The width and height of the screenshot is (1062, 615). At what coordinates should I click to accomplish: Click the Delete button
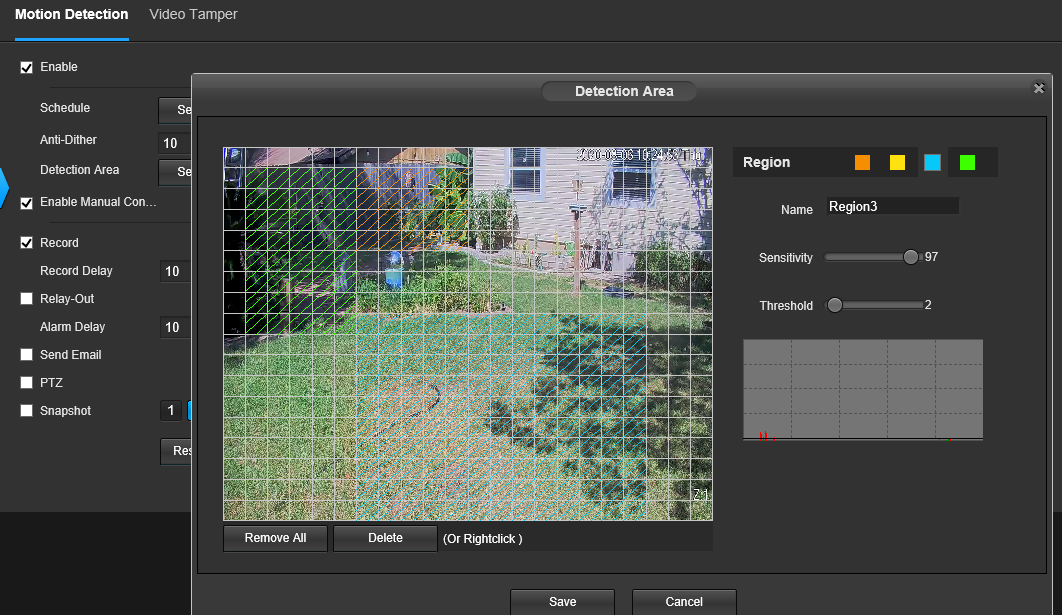click(x=385, y=538)
